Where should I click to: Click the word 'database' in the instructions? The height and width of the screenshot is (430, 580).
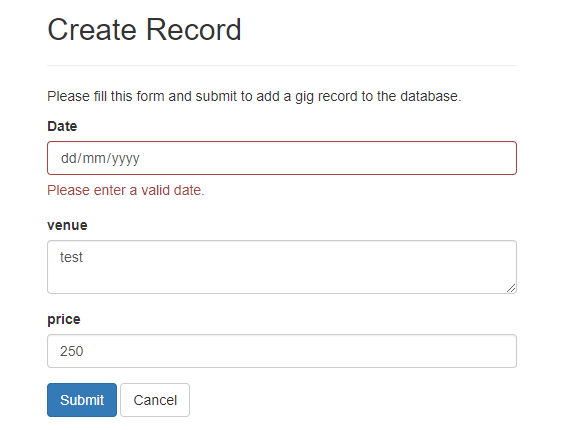click(429, 96)
